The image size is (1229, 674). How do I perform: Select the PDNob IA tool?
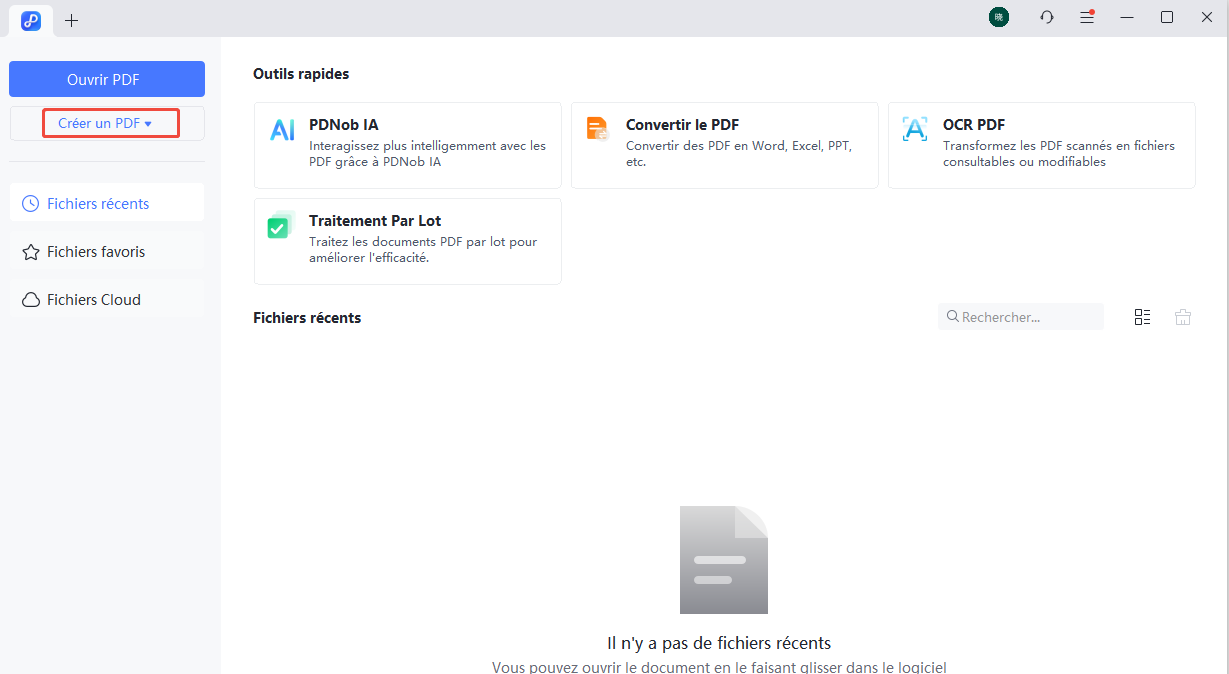407,145
